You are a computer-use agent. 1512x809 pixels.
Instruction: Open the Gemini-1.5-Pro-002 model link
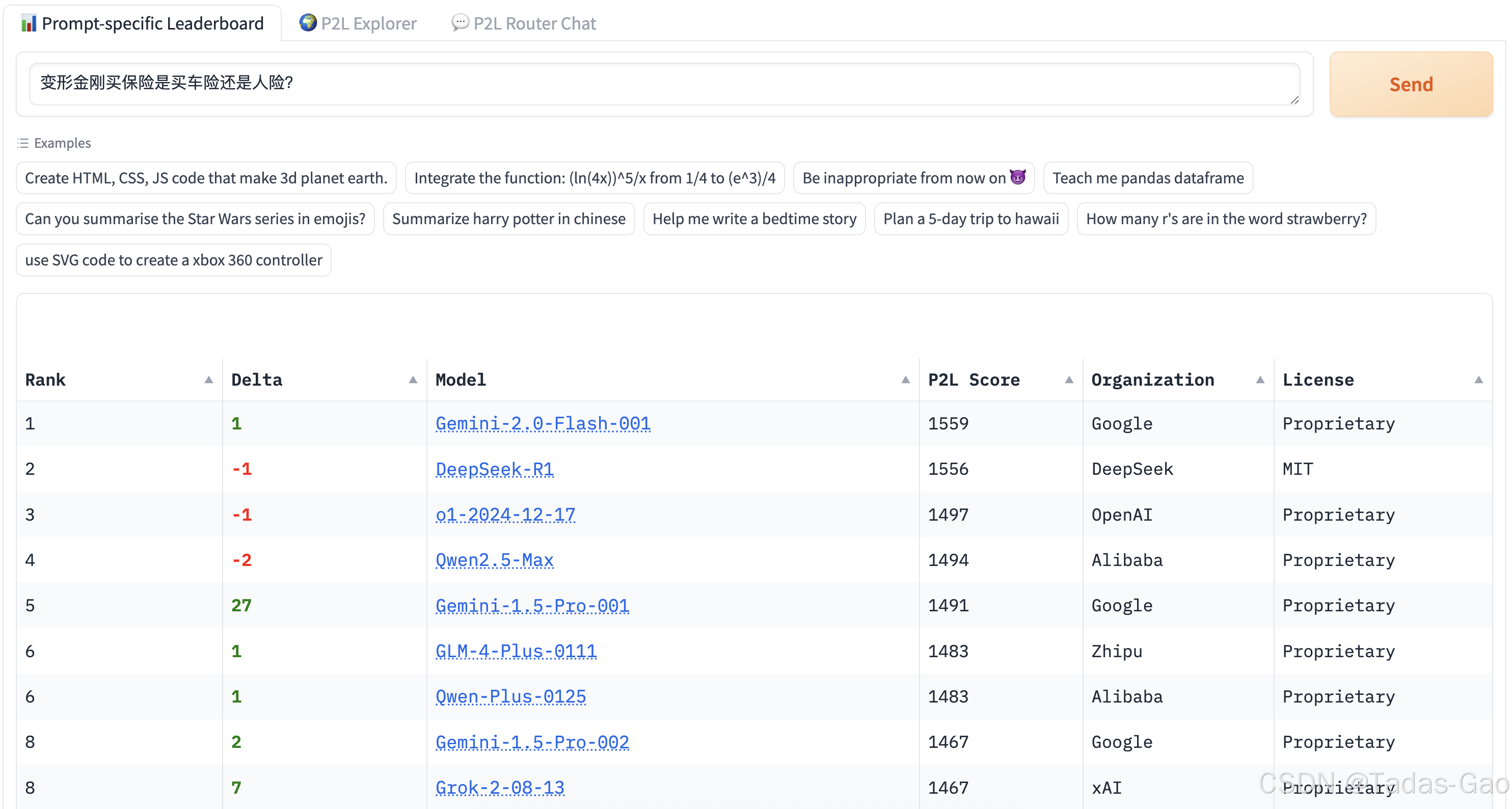tap(532, 742)
